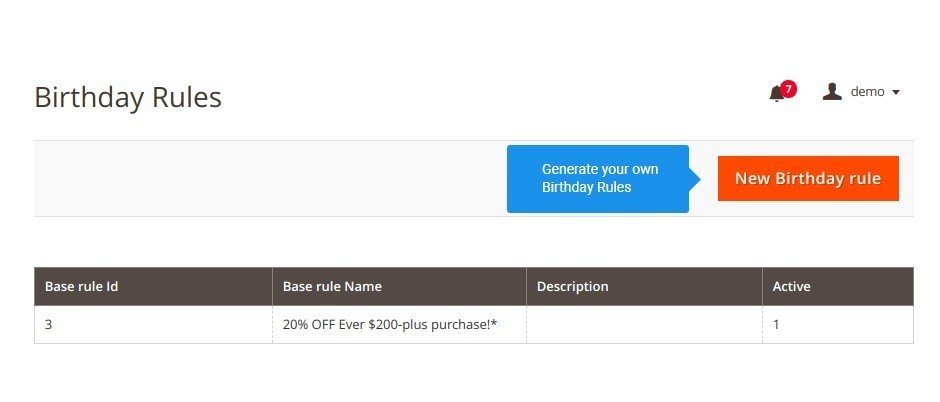Open the notifications bell icon

coord(777,93)
